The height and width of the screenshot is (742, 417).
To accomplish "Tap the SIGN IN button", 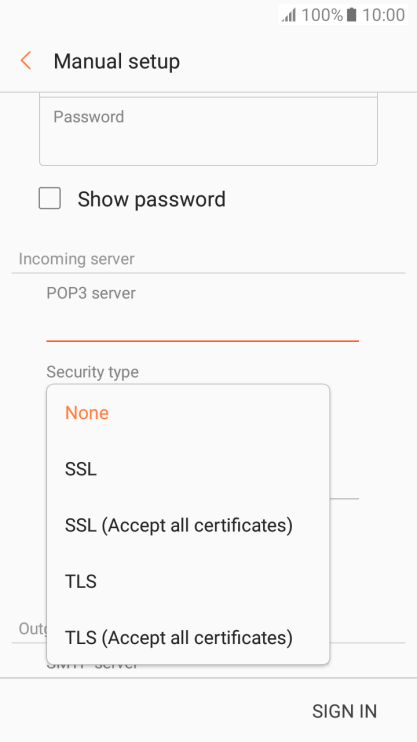I will click(x=344, y=711).
